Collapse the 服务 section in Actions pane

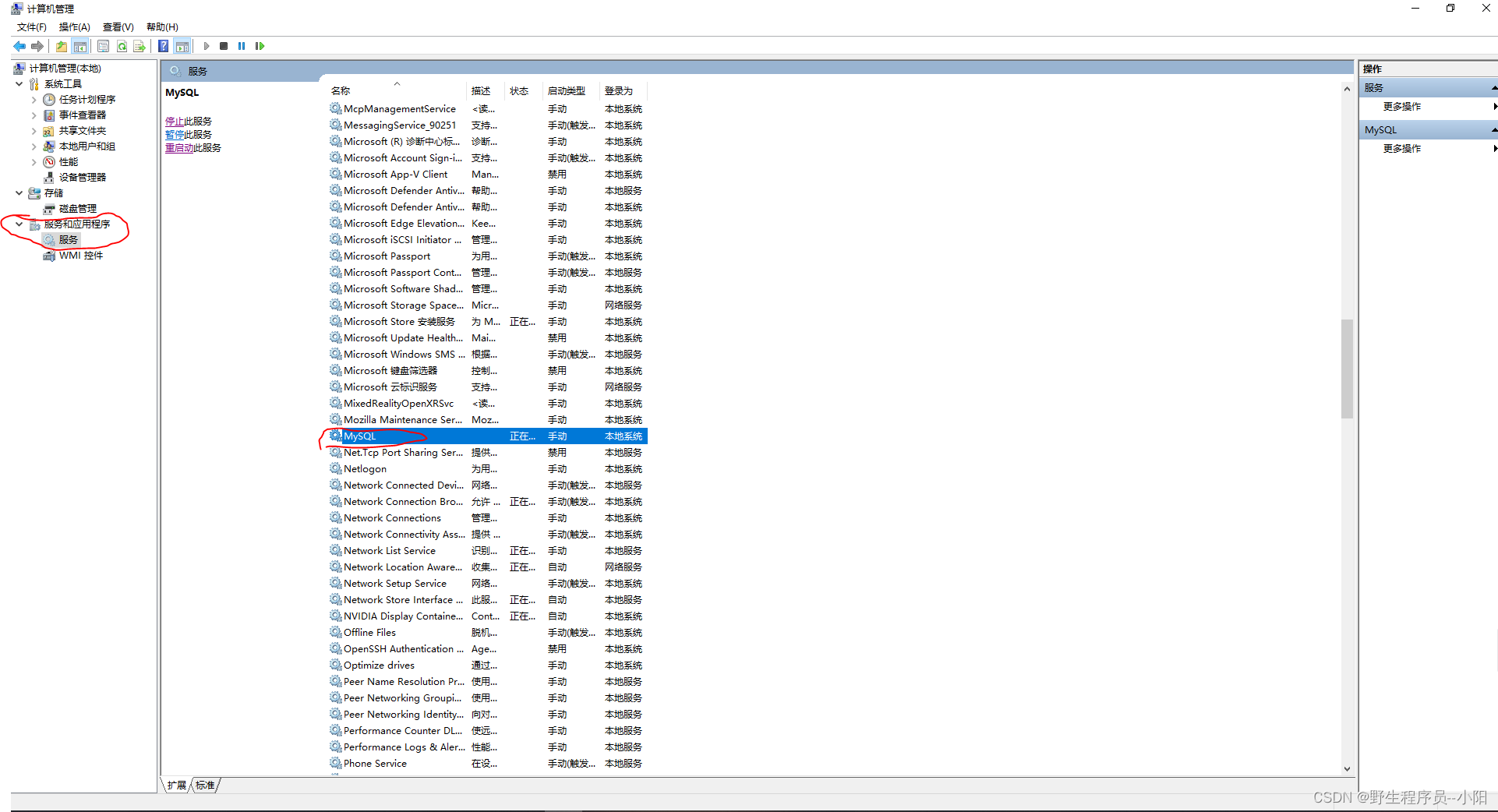[1493, 87]
